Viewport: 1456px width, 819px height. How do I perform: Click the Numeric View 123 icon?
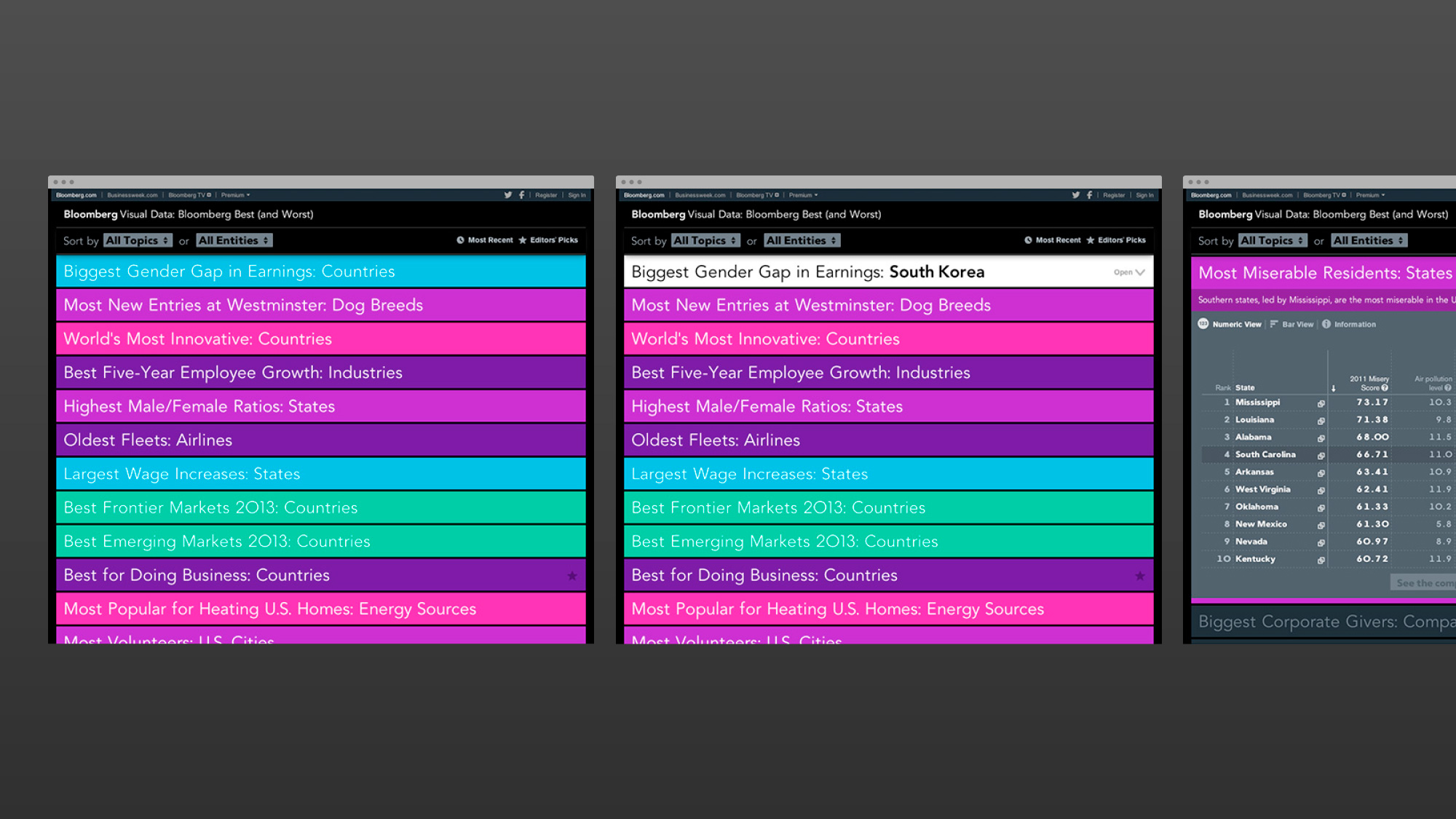coord(1203,324)
